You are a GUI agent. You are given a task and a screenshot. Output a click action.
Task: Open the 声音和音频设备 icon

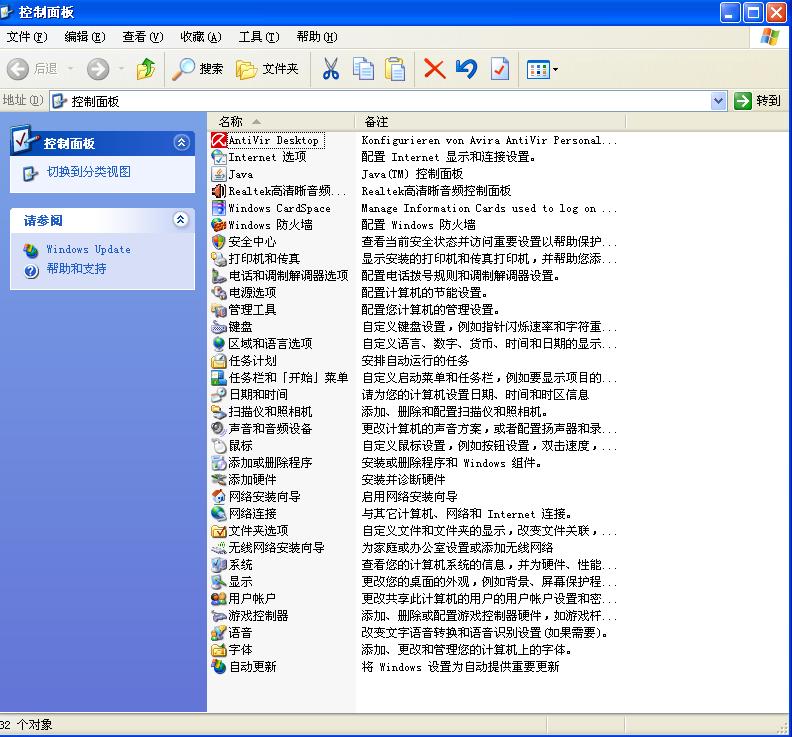[x=219, y=429]
